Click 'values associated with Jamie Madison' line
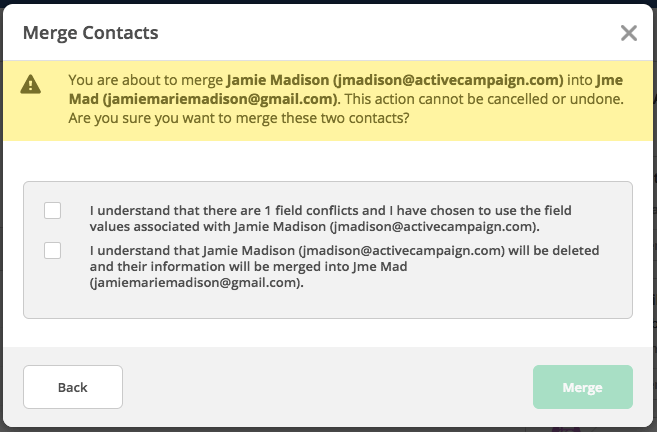657x432 pixels. point(314,227)
